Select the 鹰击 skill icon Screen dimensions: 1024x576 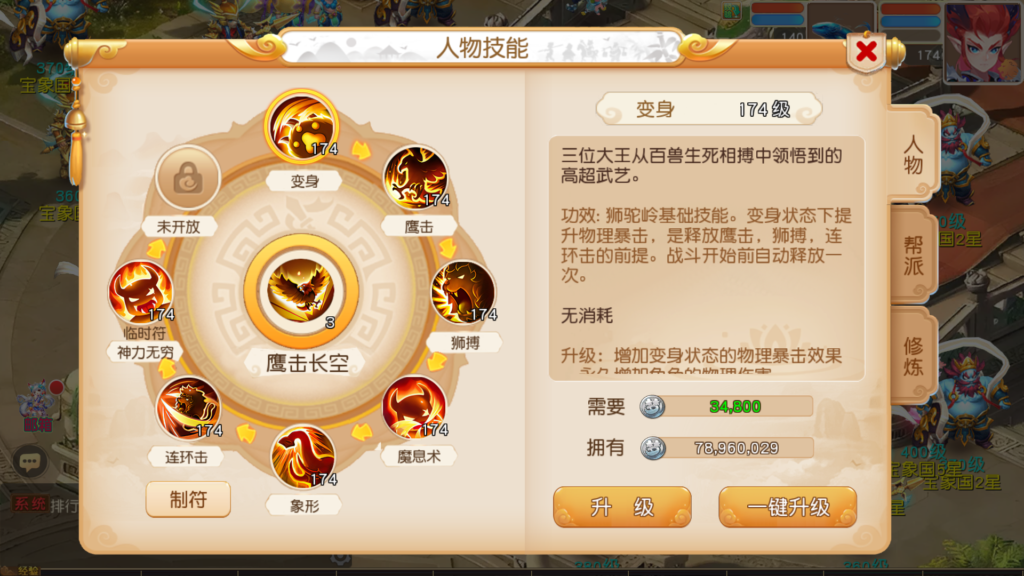click(x=415, y=178)
